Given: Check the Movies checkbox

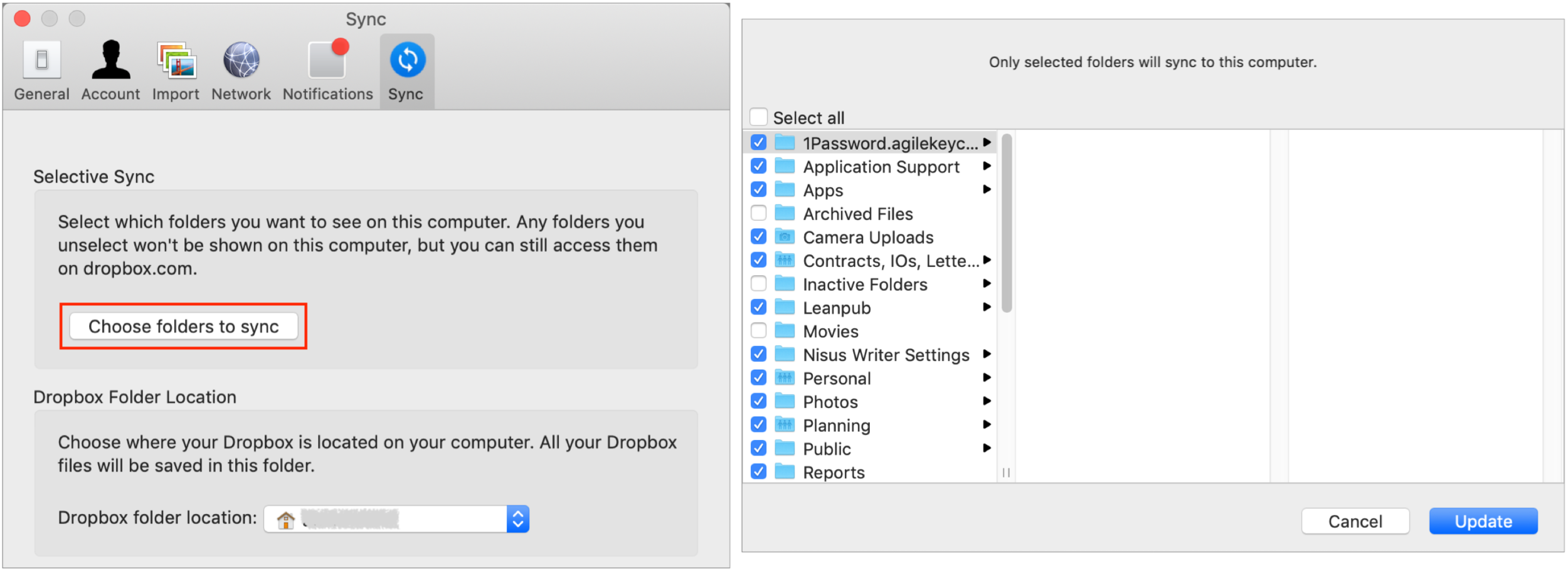Looking at the screenshot, I should (758, 330).
